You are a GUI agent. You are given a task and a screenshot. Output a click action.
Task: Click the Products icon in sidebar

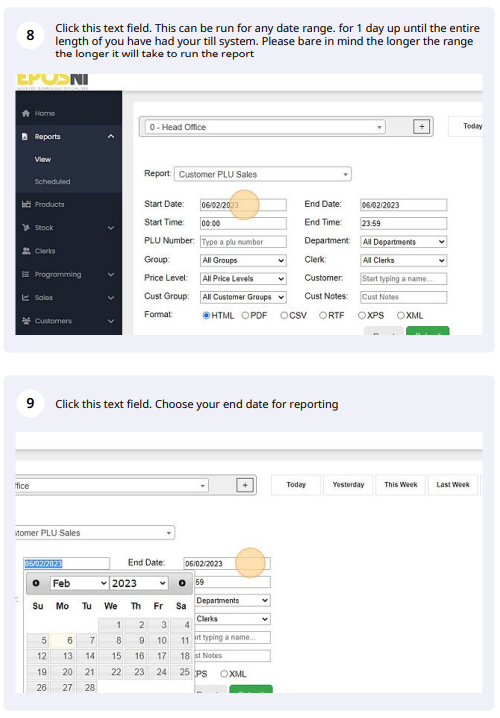point(26,204)
